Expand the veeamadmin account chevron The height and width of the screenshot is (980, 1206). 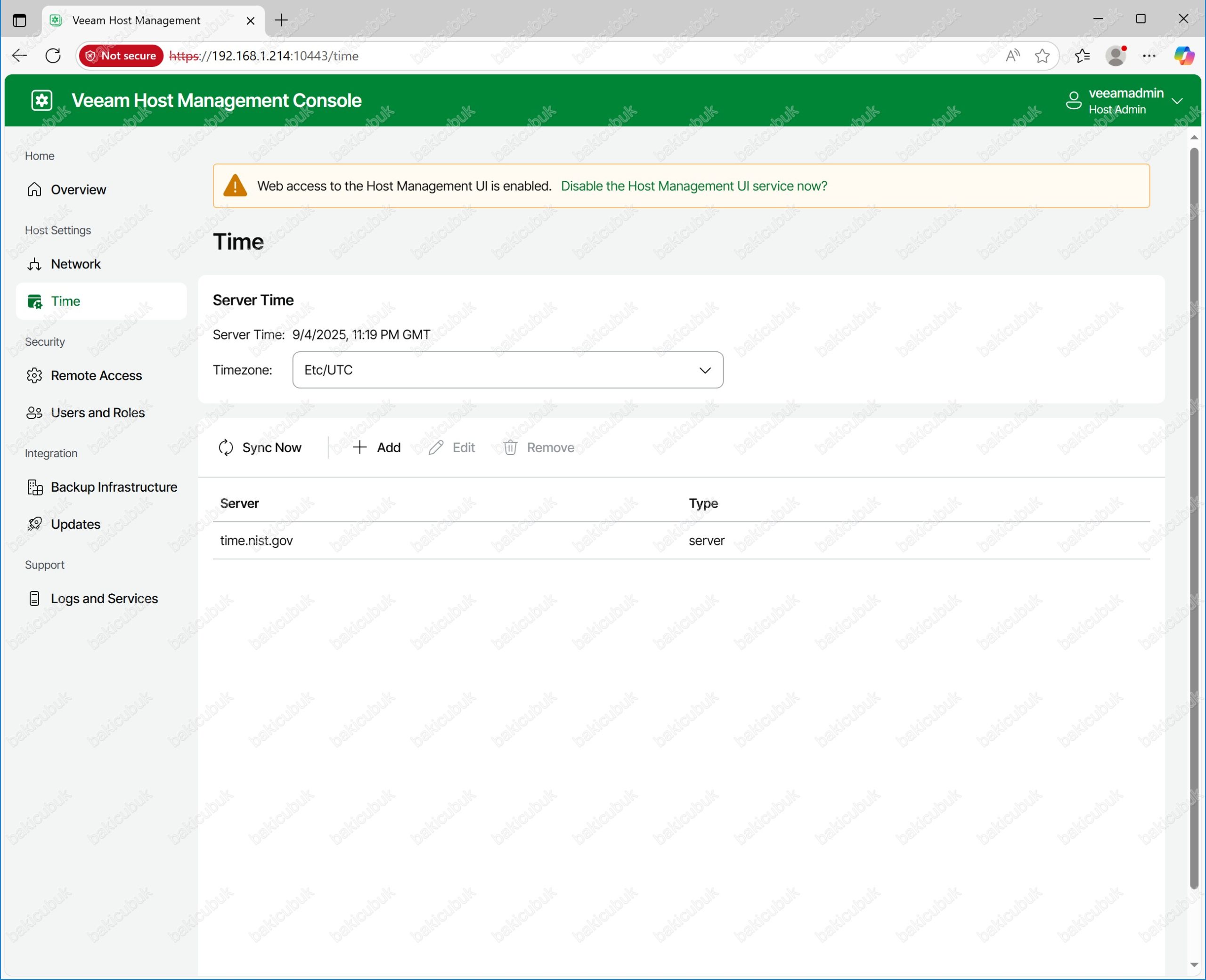coord(1177,101)
